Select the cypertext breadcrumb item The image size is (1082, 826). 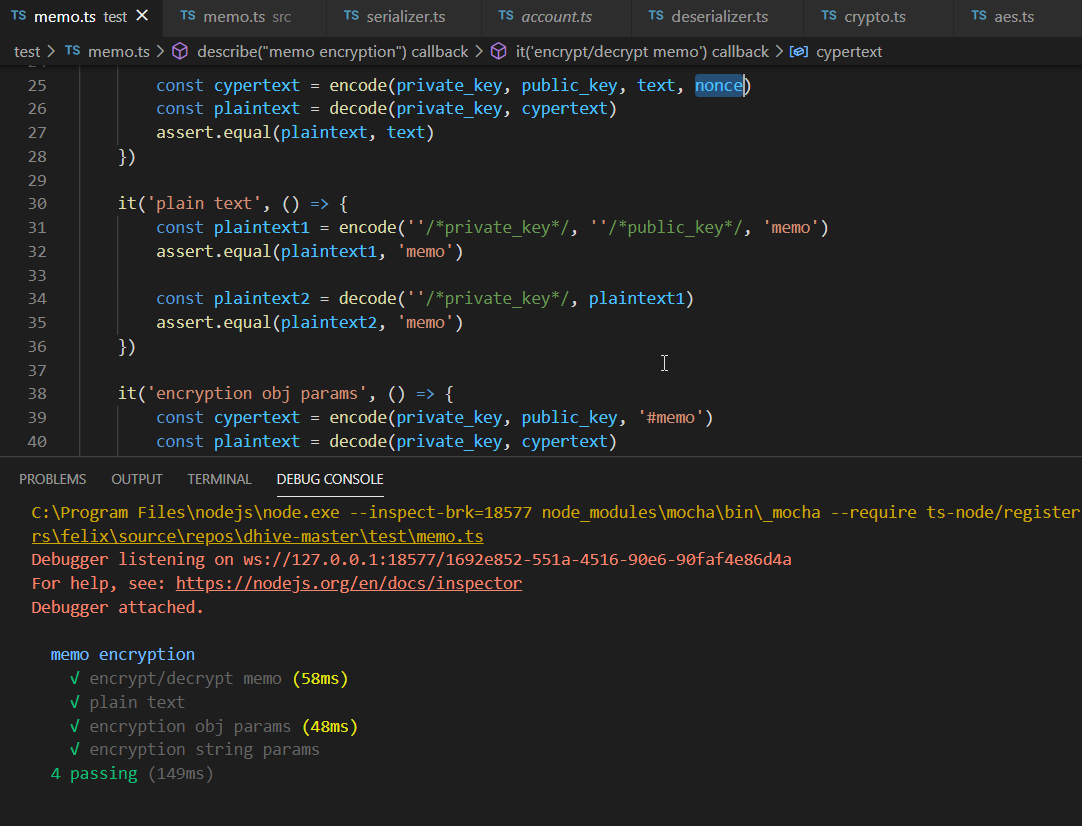point(849,52)
